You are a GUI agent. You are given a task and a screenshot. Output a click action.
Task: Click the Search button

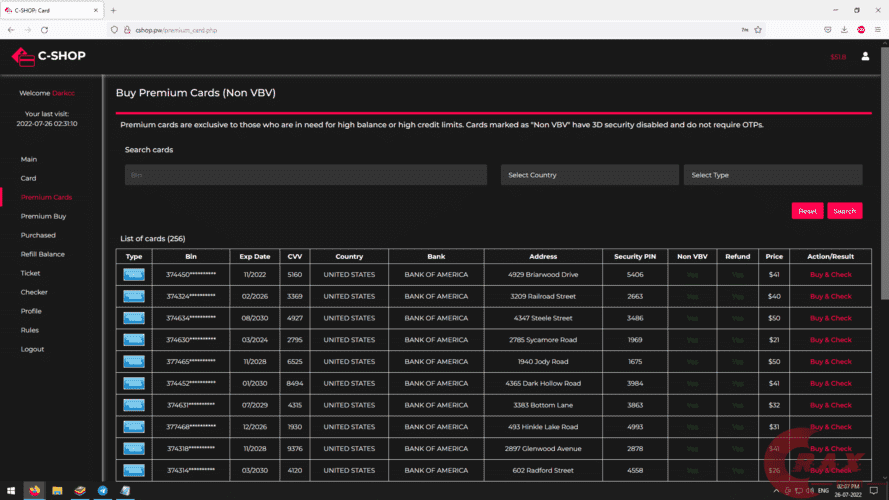point(845,211)
